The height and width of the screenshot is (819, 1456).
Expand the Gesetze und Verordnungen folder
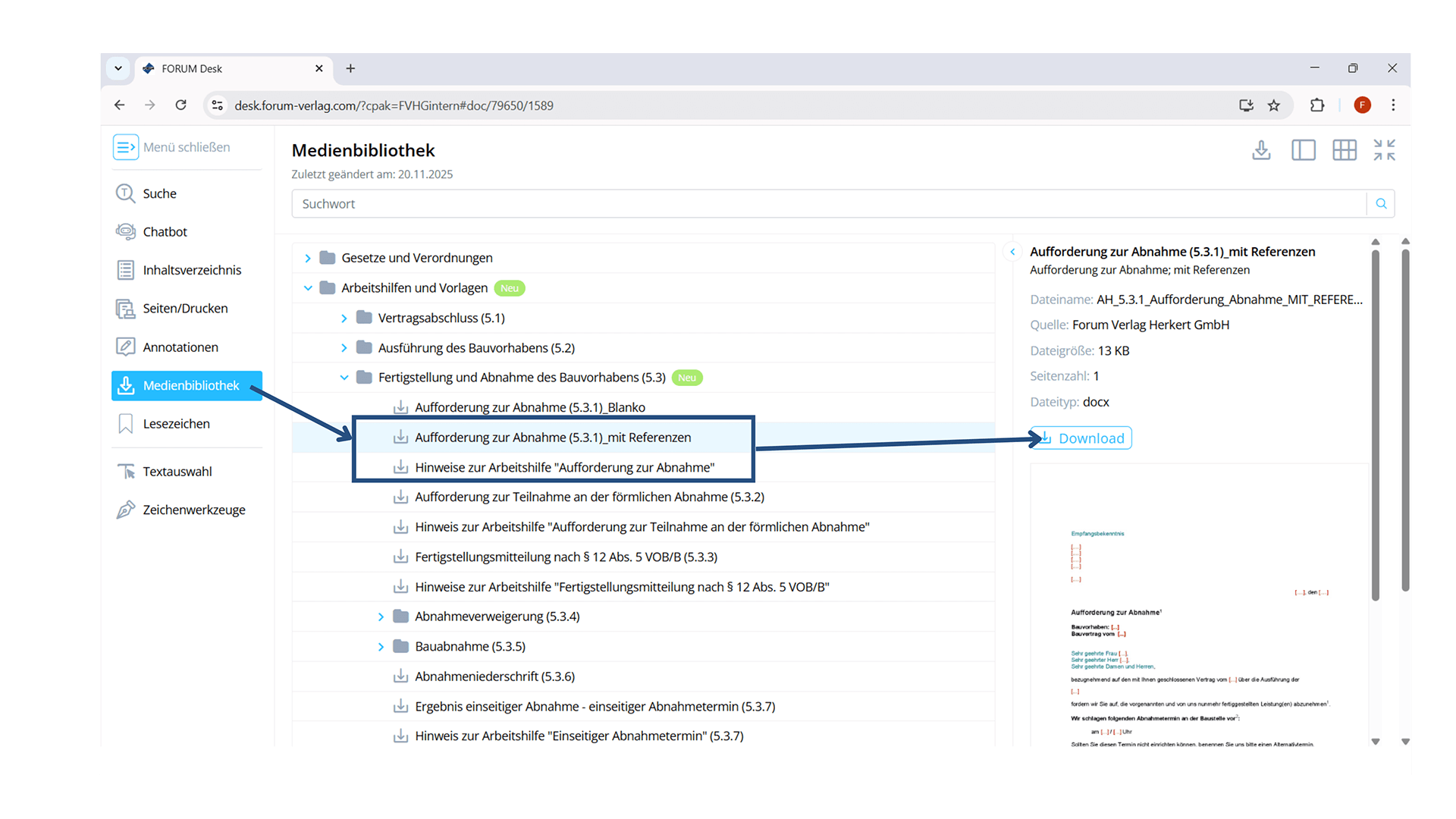pos(307,259)
